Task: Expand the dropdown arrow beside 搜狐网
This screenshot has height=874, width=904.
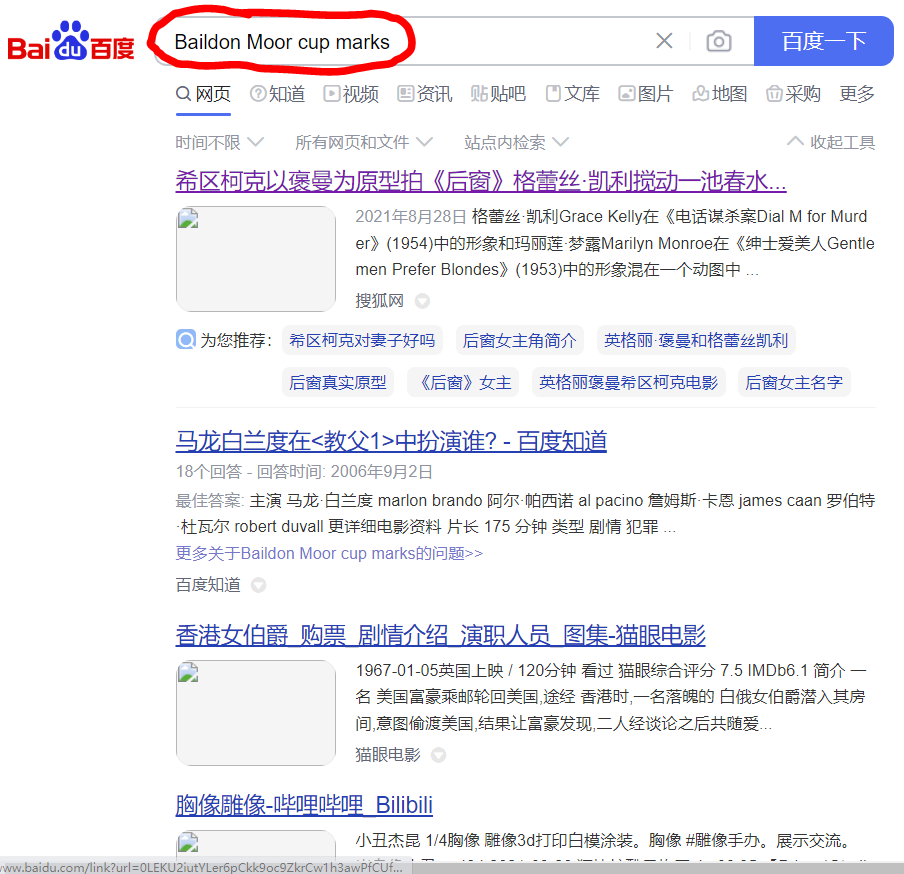Action: click(x=423, y=301)
